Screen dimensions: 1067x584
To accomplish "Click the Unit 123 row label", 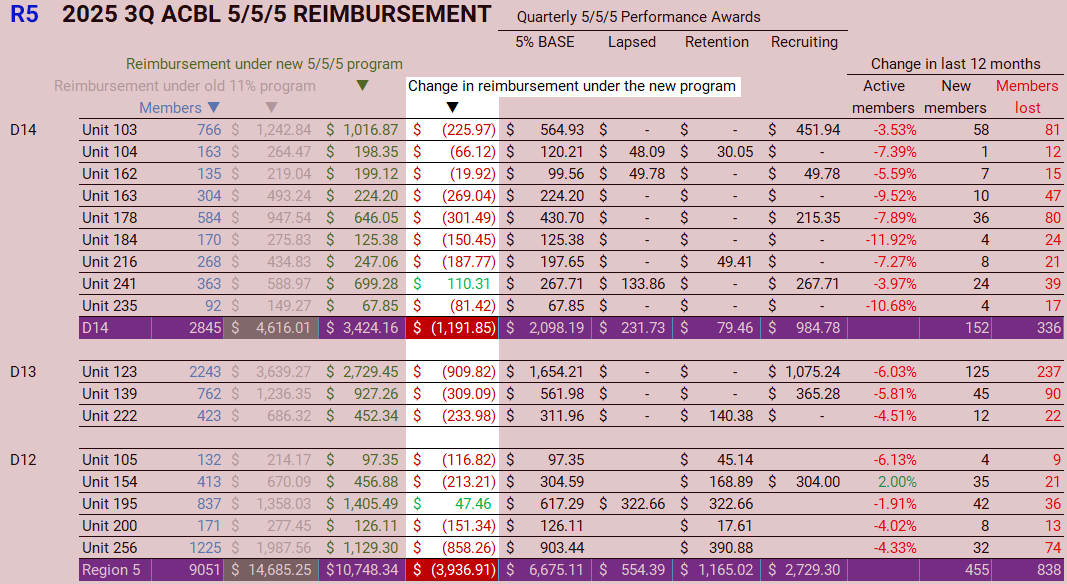I will coord(110,372).
